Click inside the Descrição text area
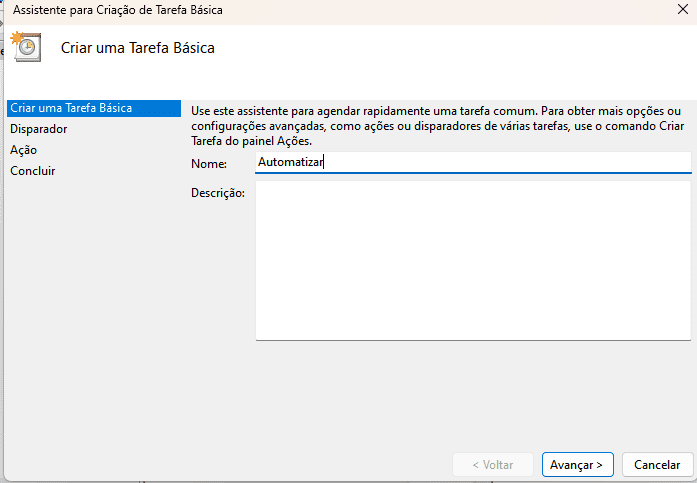The width and height of the screenshot is (697, 483). point(473,261)
